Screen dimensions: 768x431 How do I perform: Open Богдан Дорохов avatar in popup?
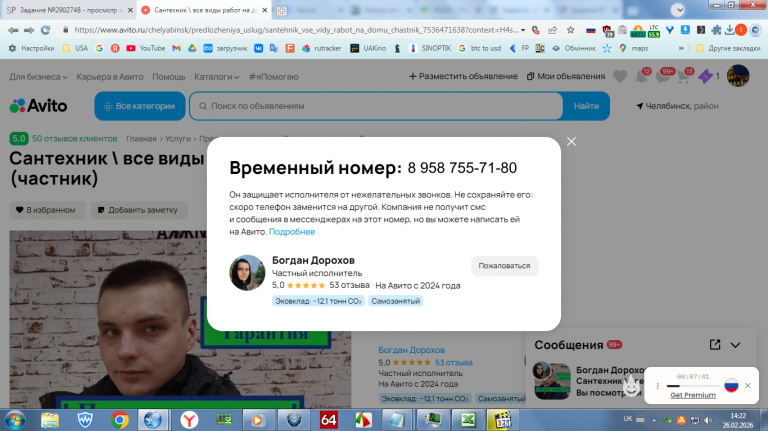pos(247,272)
